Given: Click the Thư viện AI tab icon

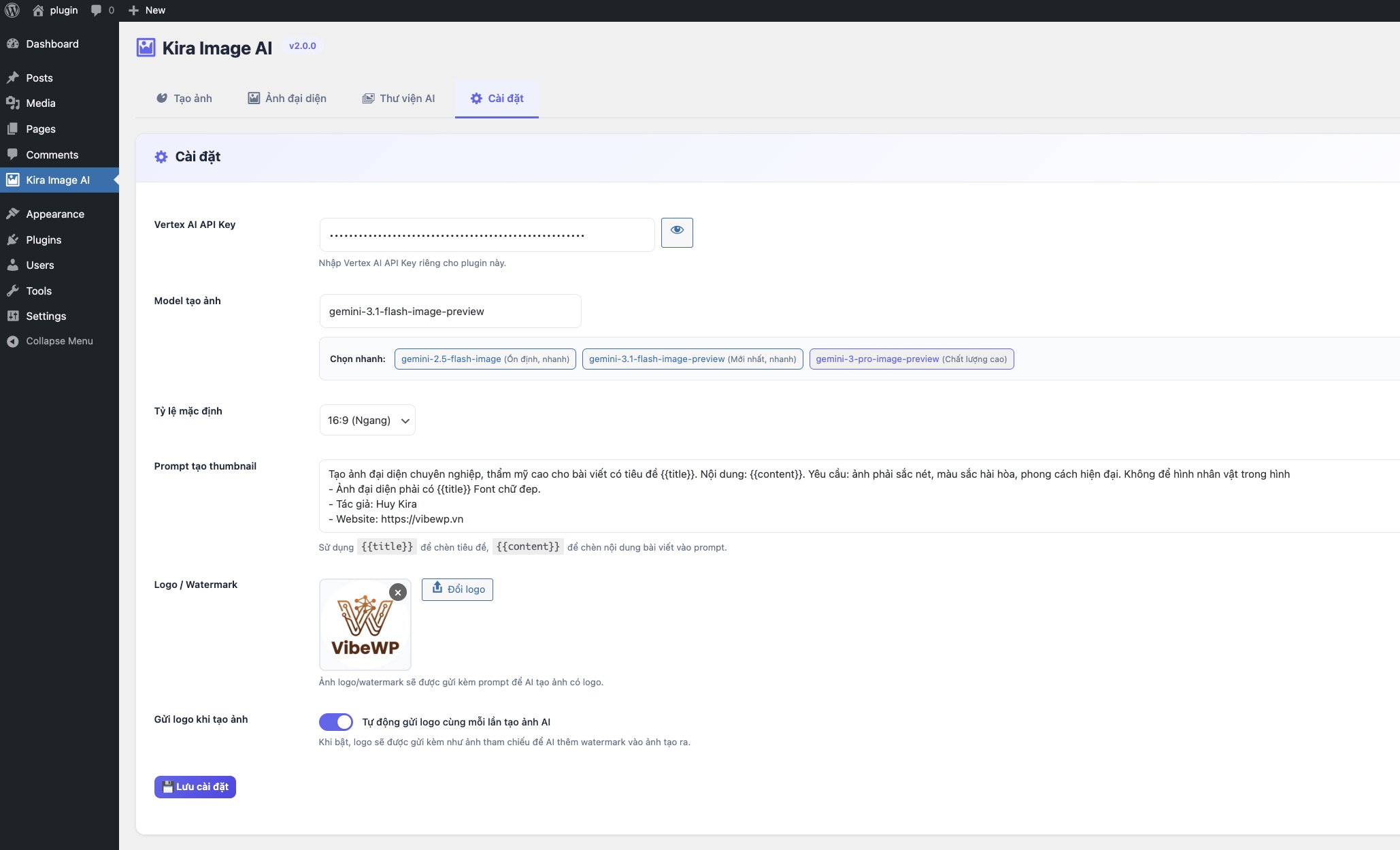Looking at the screenshot, I should click(368, 98).
